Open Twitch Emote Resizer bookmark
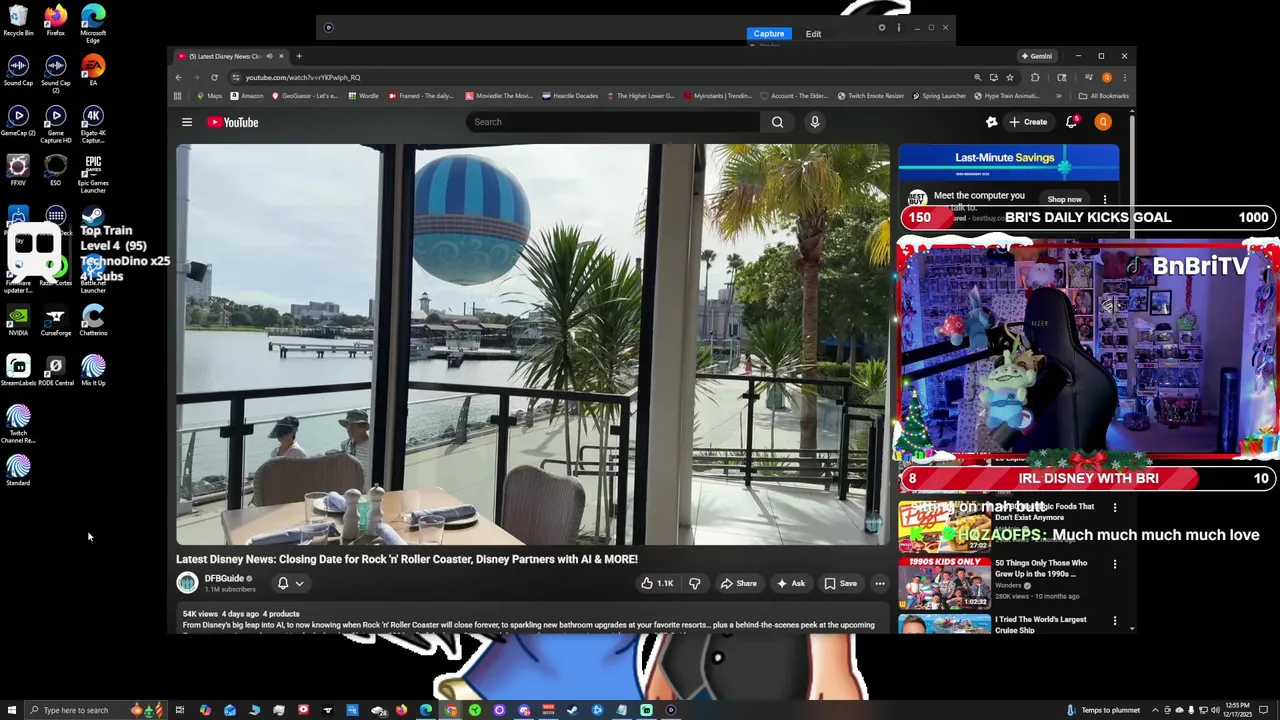This screenshot has height=720, width=1280. [x=871, y=96]
